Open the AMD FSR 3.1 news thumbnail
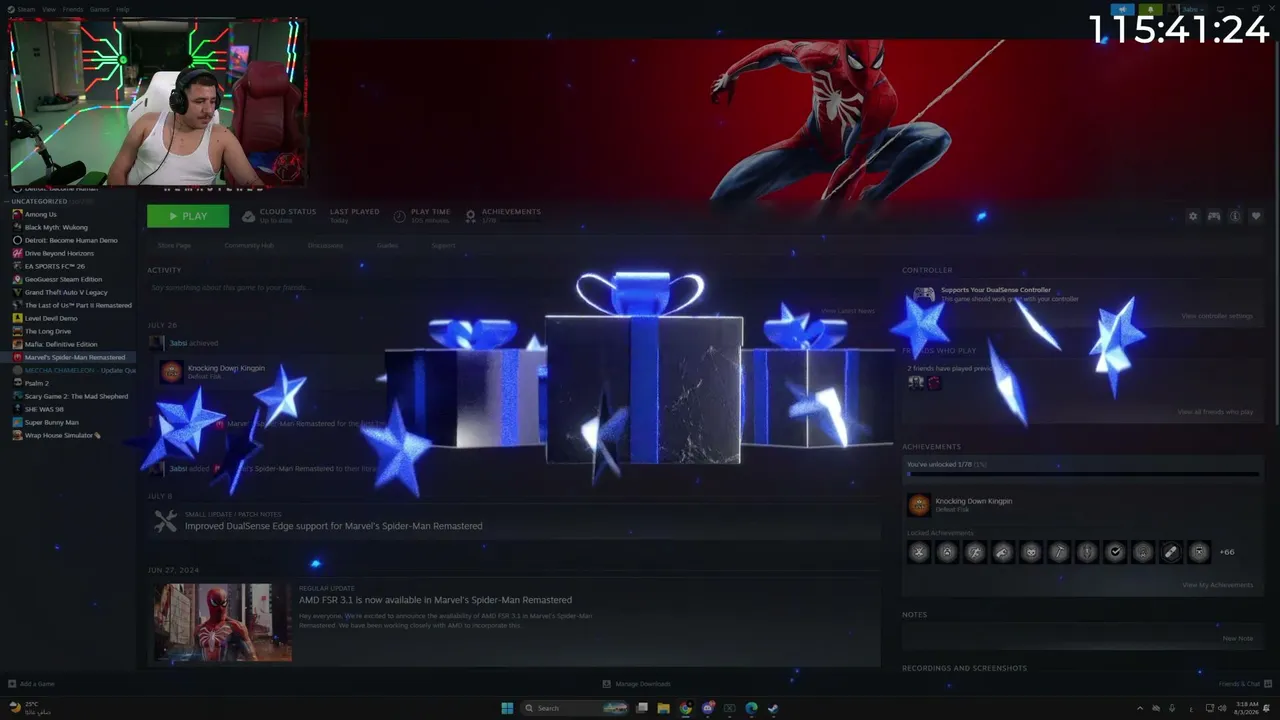The image size is (1280, 720). (x=221, y=622)
